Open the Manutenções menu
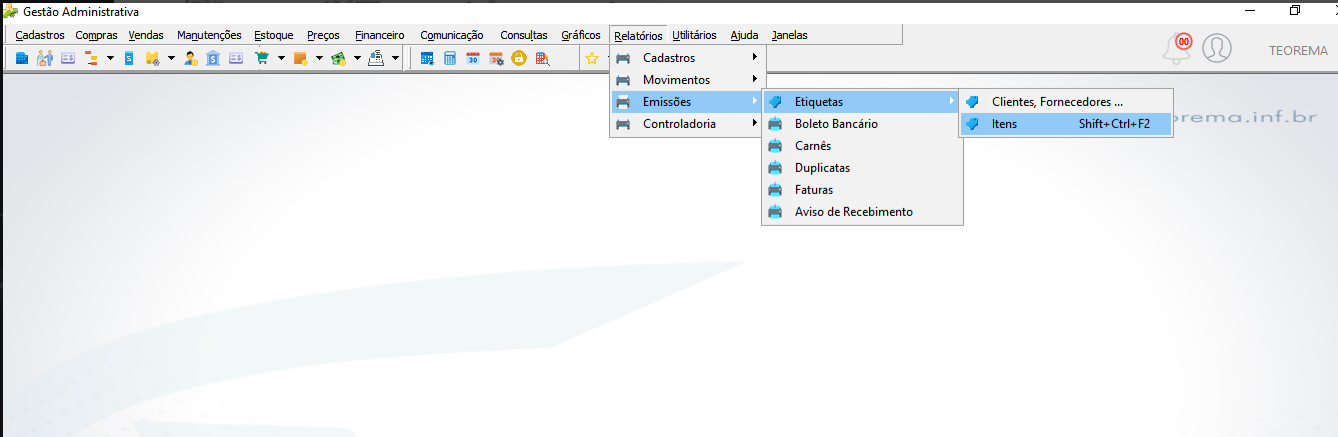The width and height of the screenshot is (1338, 437). pos(209,35)
